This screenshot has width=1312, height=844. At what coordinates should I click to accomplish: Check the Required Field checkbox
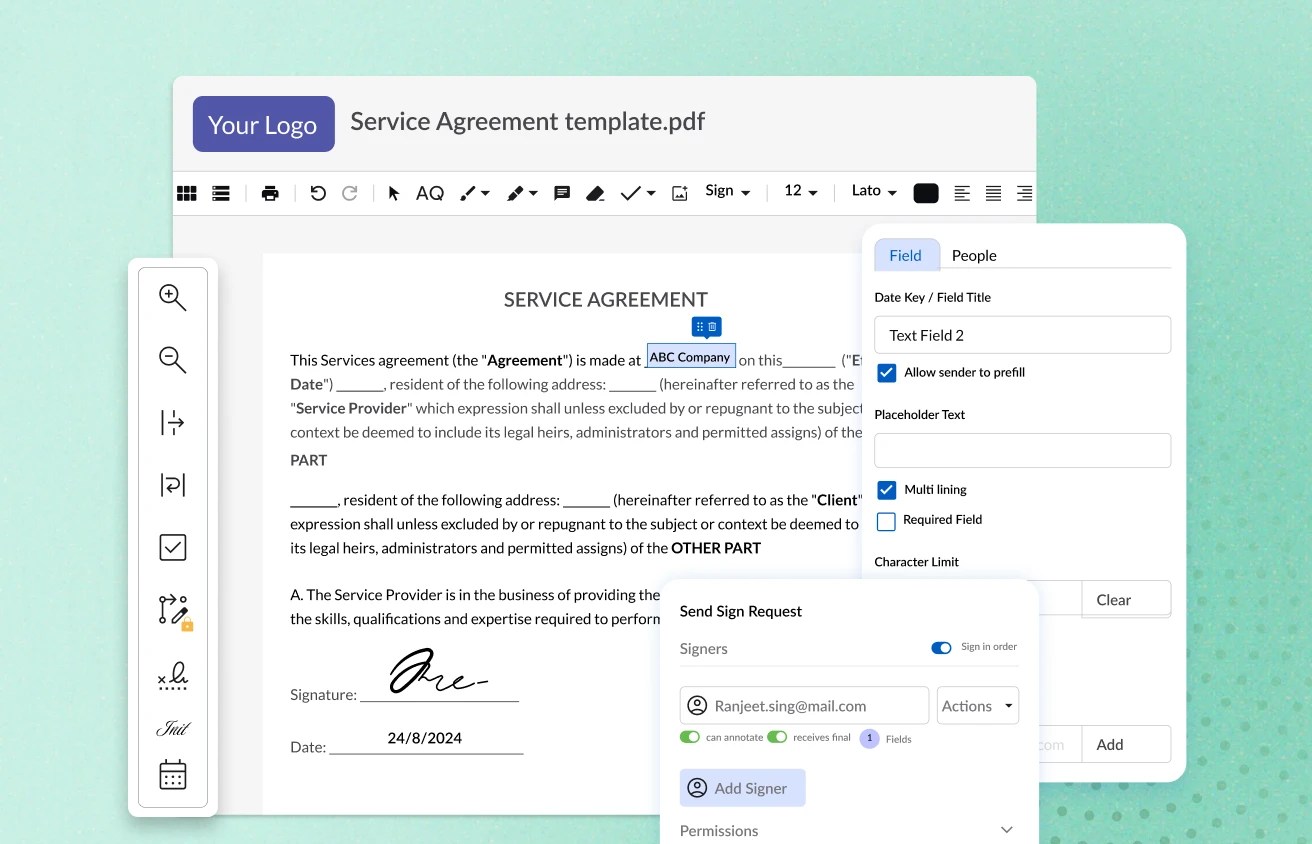pos(886,521)
